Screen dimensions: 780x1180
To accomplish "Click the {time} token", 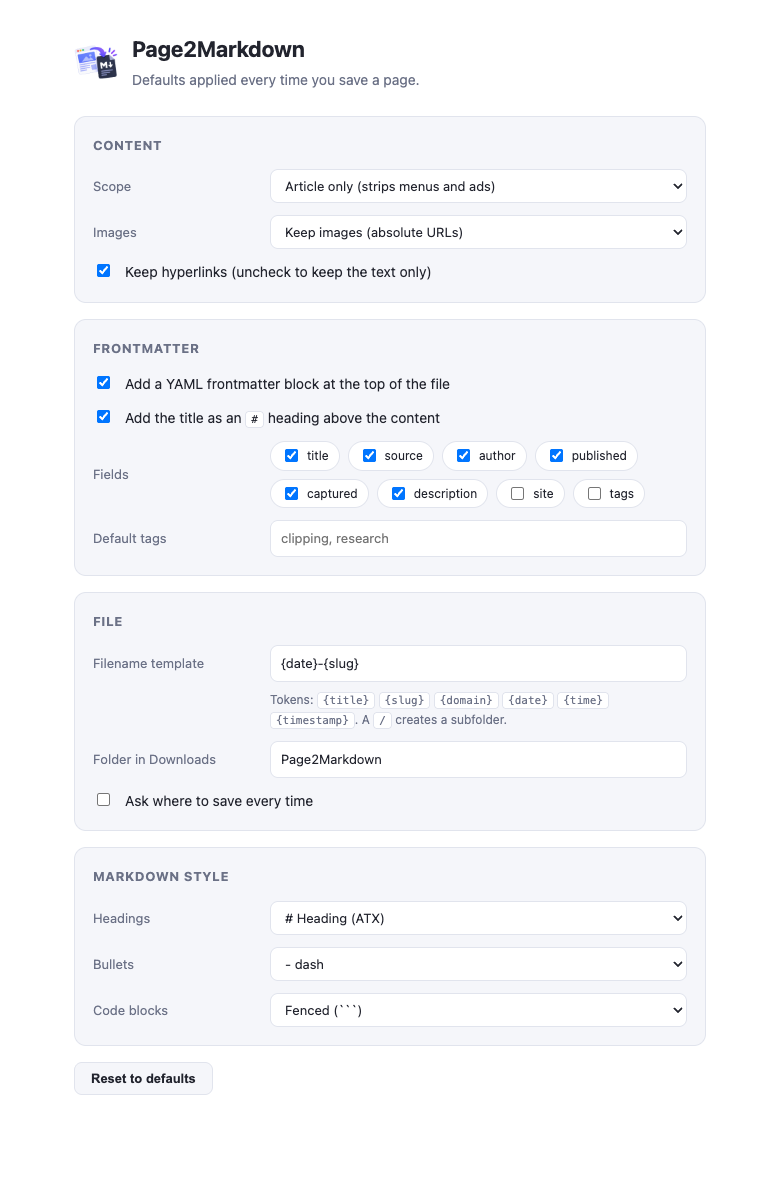I will (x=583, y=701).
